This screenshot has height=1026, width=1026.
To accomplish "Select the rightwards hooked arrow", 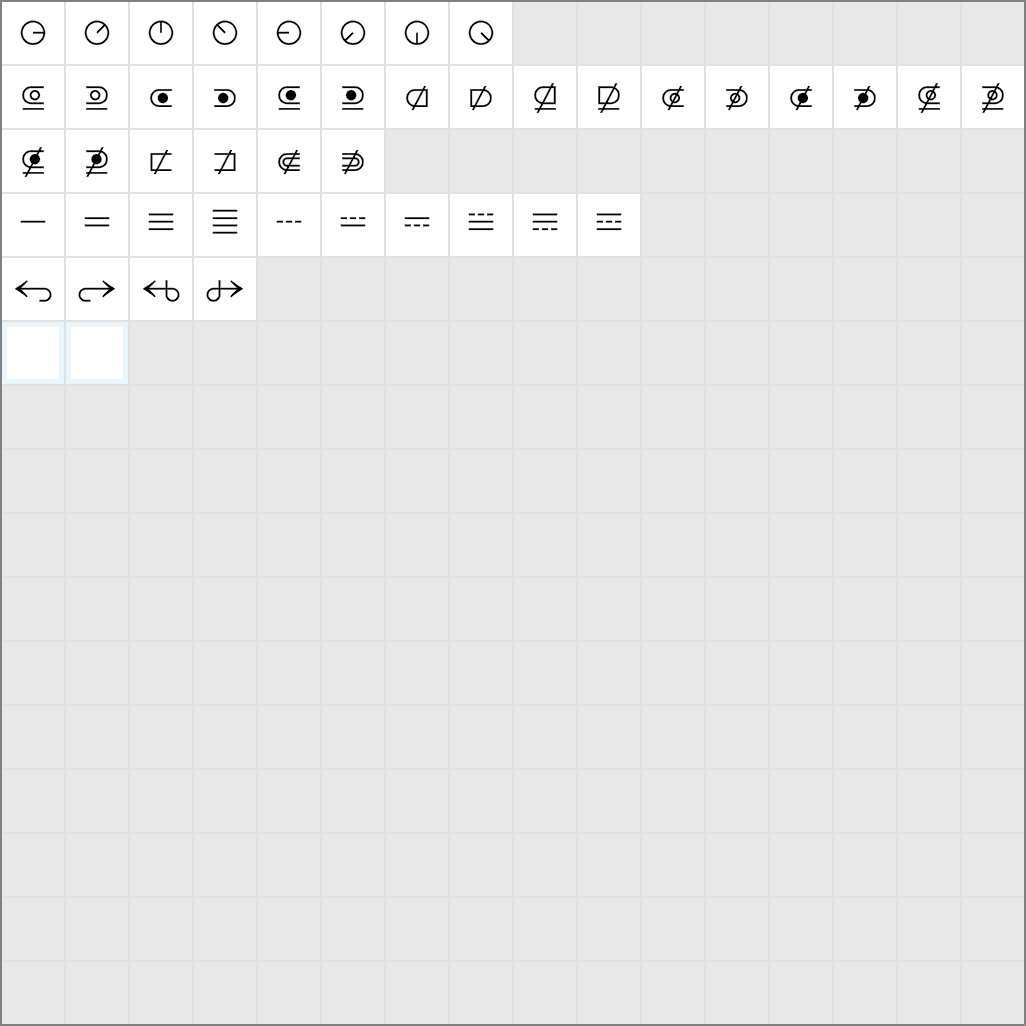I will [97, 289].
